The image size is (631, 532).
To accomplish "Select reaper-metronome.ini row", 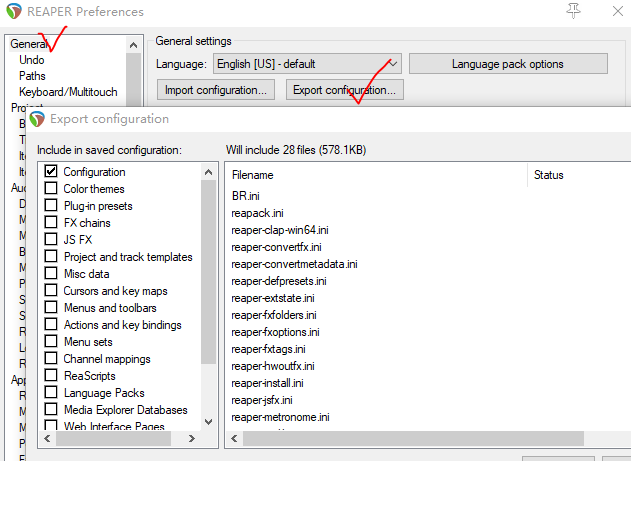I will pos(280,417).
